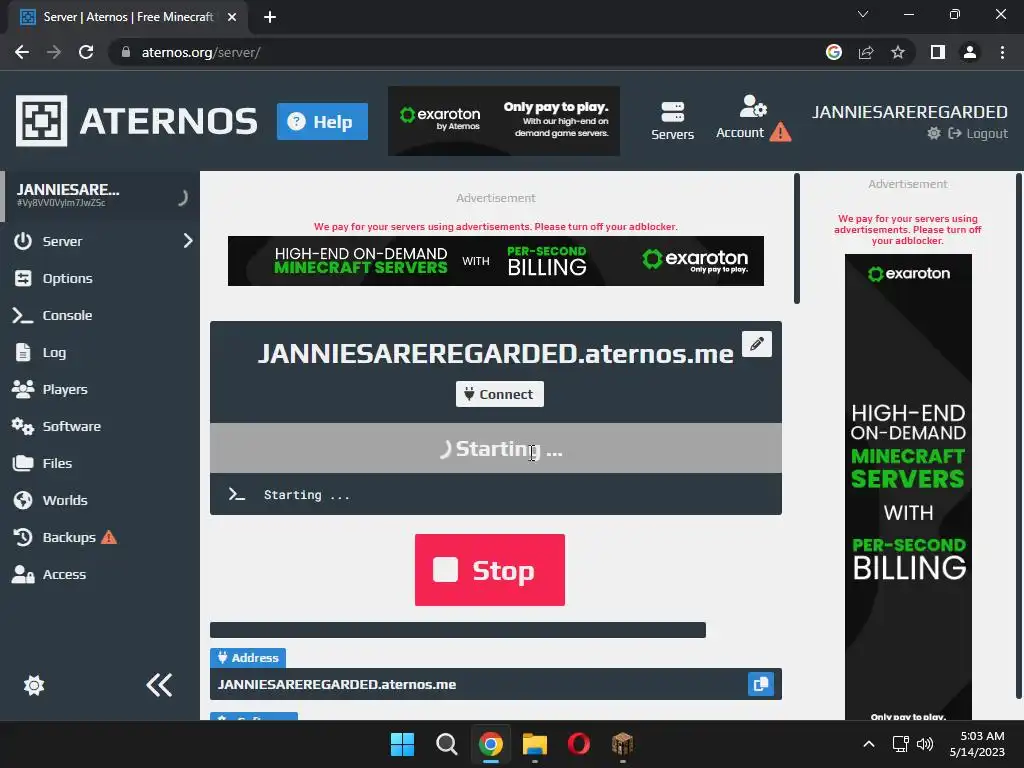Click the exaroton header advertisement banner

504,121
